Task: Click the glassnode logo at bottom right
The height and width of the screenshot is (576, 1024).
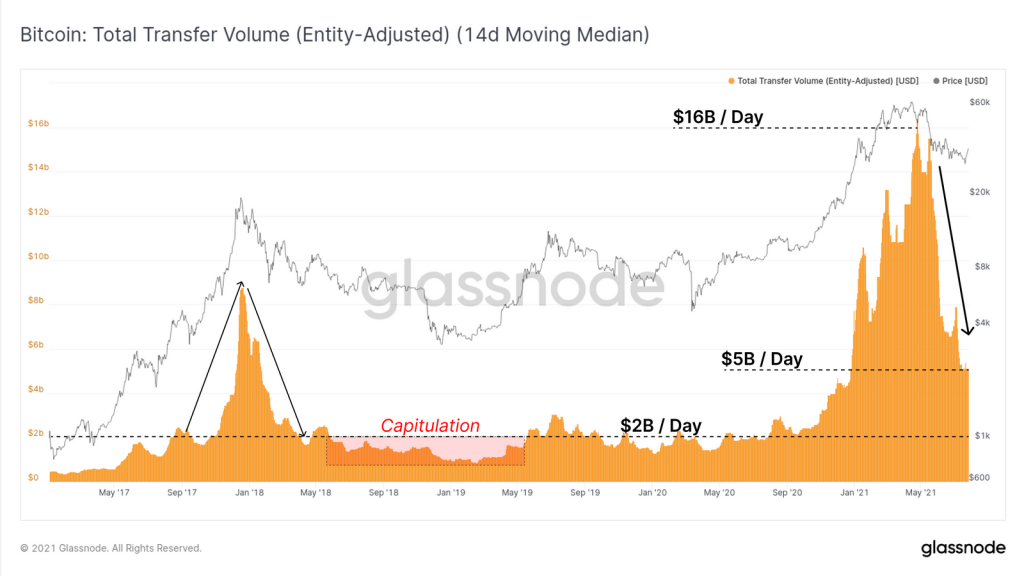Action: pos(963,548)
